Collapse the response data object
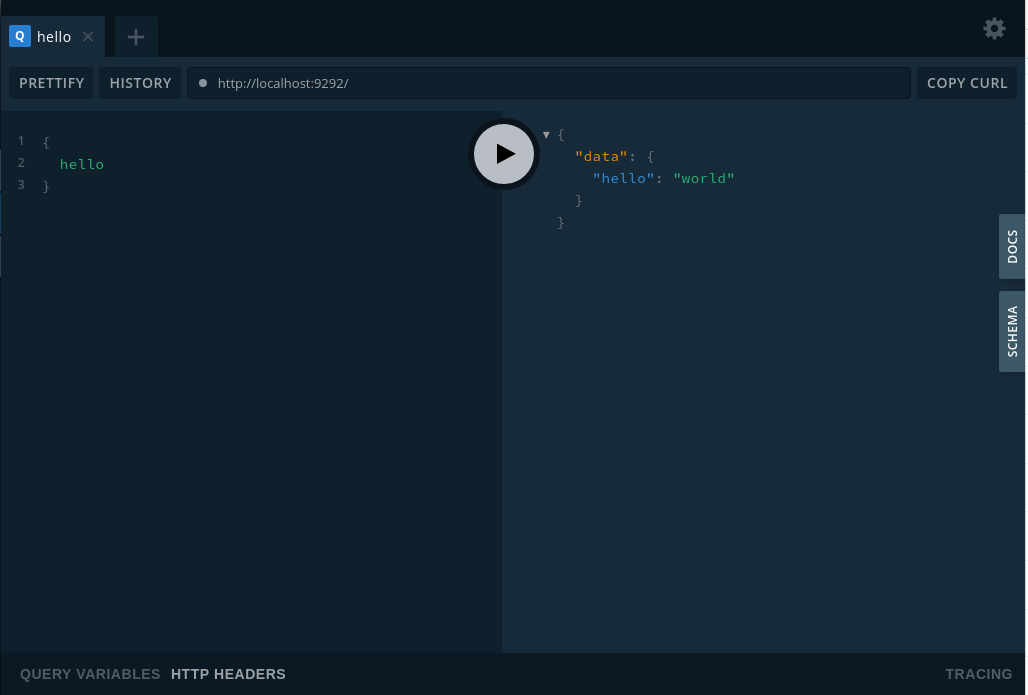 click(546, 133)
